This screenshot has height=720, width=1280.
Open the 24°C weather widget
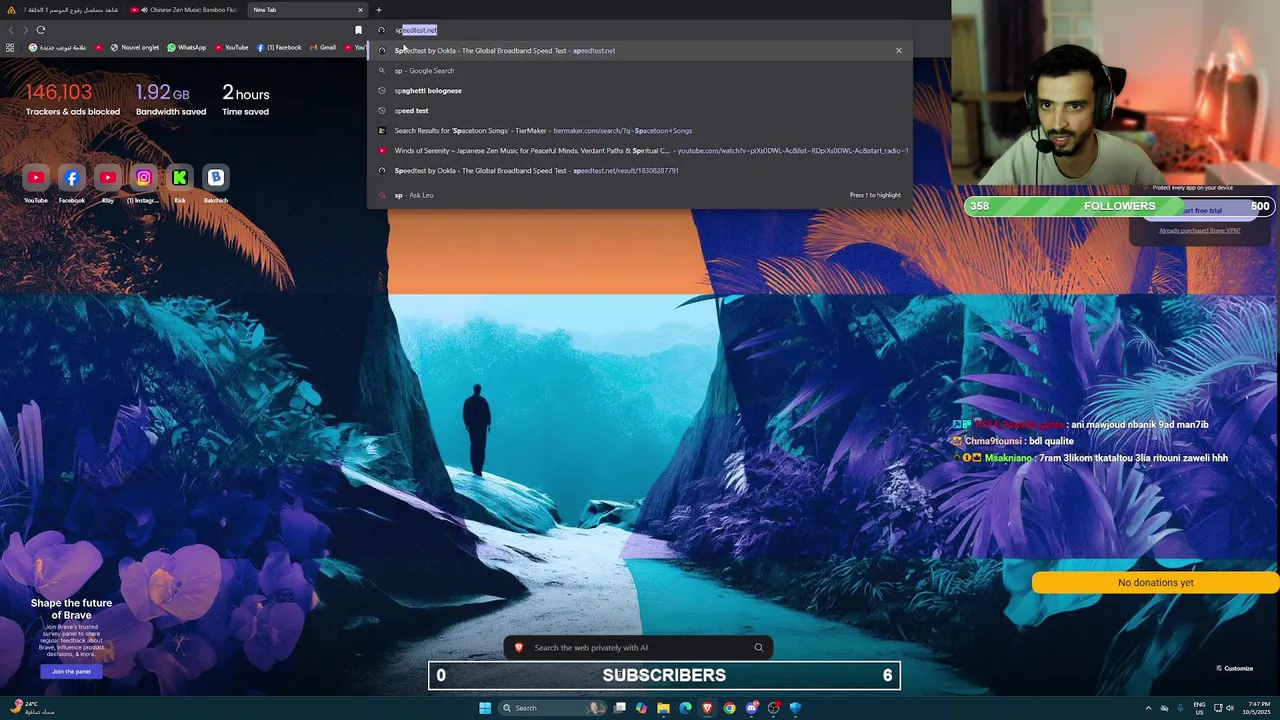click(x=33, y=708)
